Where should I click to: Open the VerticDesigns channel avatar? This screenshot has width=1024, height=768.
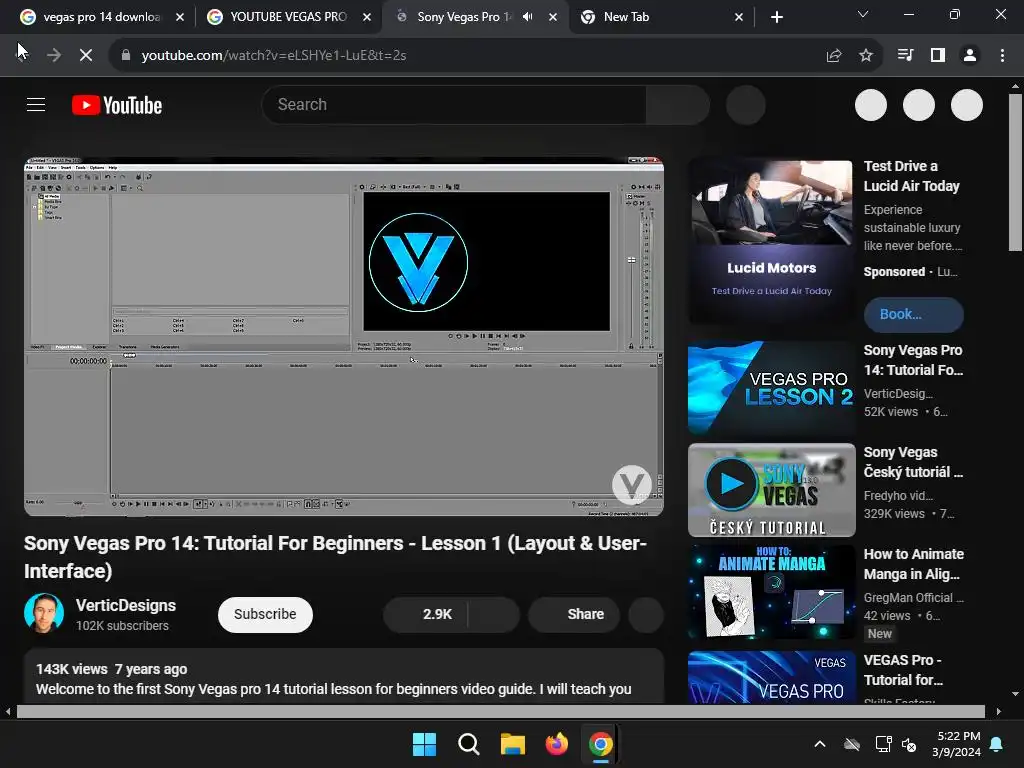click(44, 614)
